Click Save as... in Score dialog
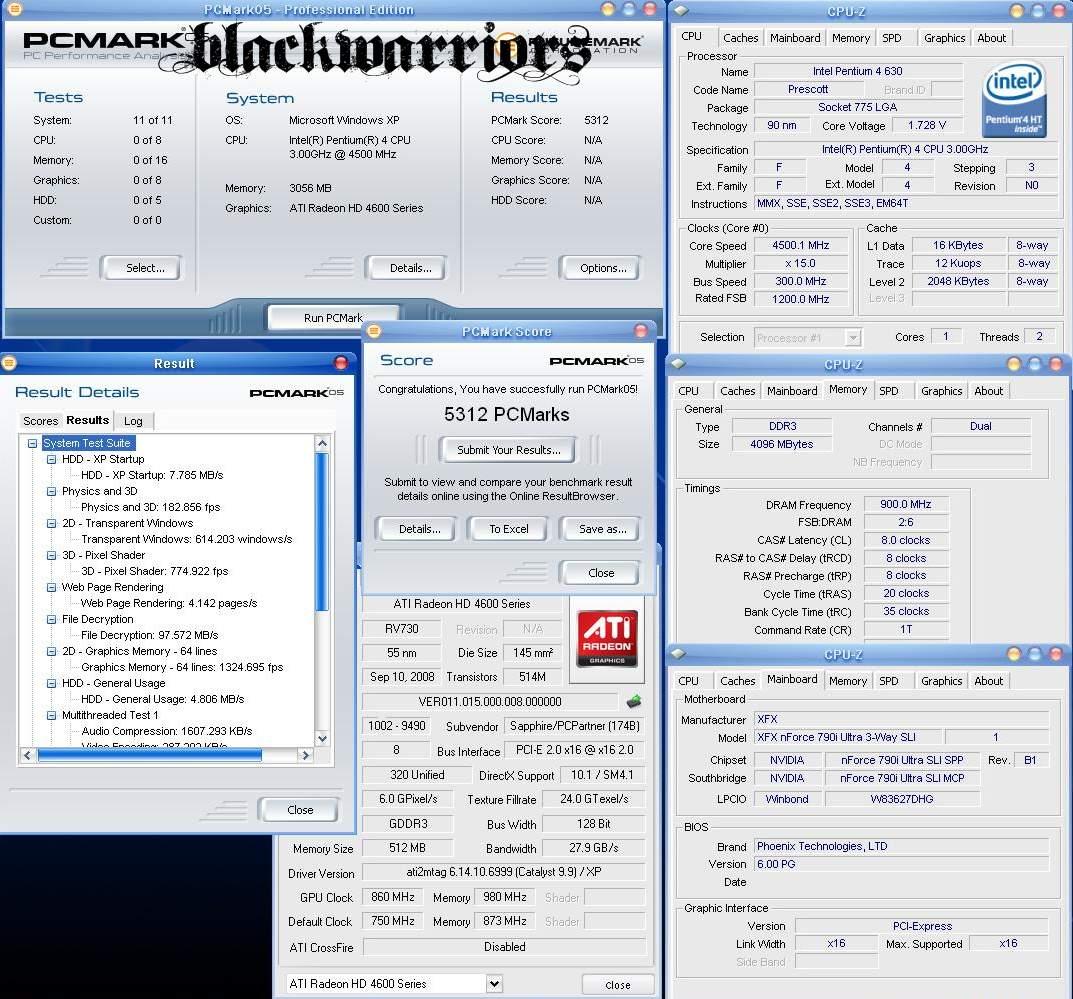Viewport: 1073px width, 999px height. (601, 529)
